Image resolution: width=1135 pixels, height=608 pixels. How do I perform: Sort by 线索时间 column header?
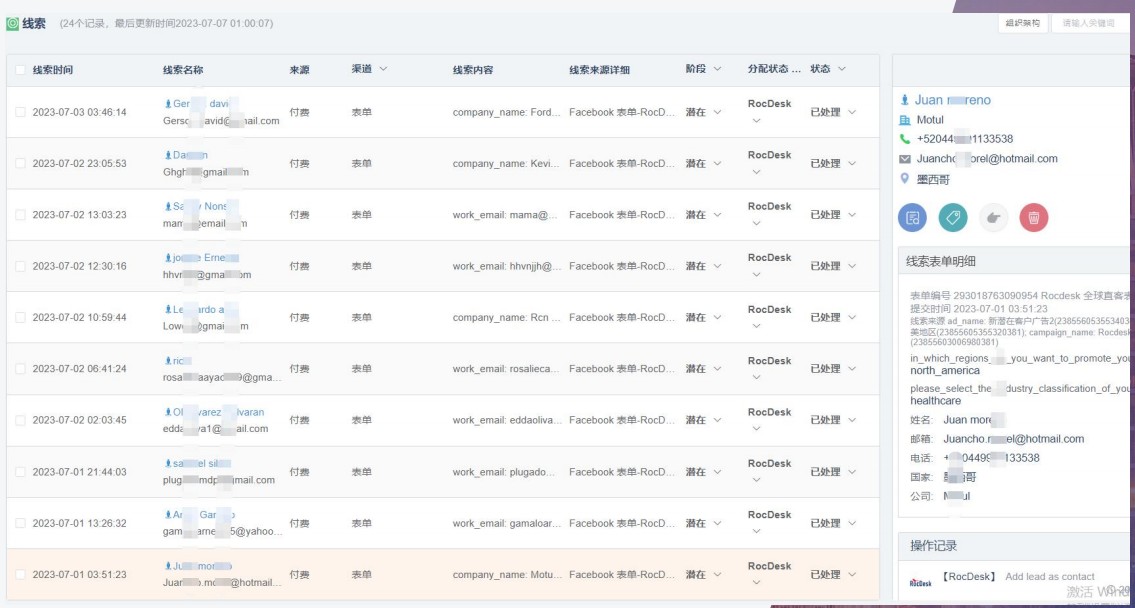(53, 69)
